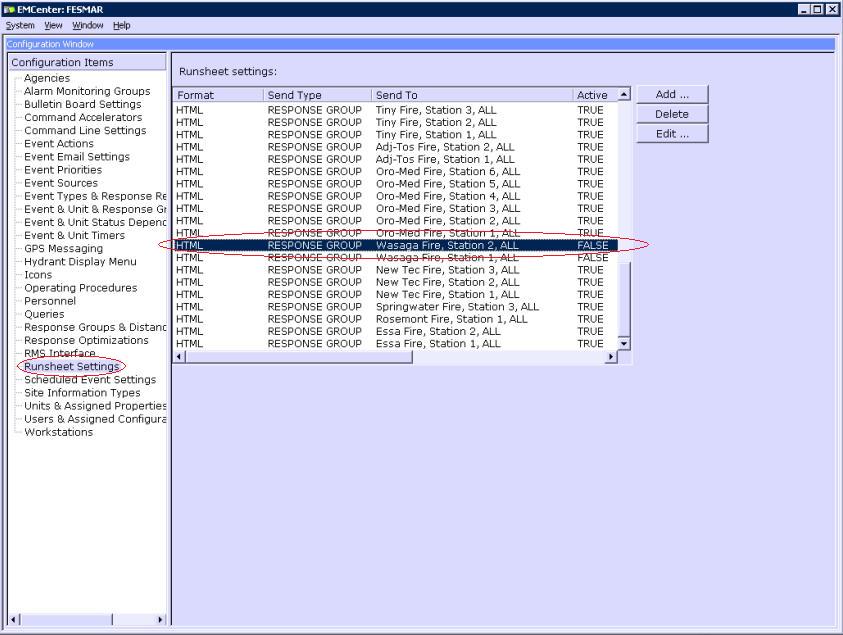
Task: Select the Springwater Fire, Station 3 row
Action: (x=456, y=307)
